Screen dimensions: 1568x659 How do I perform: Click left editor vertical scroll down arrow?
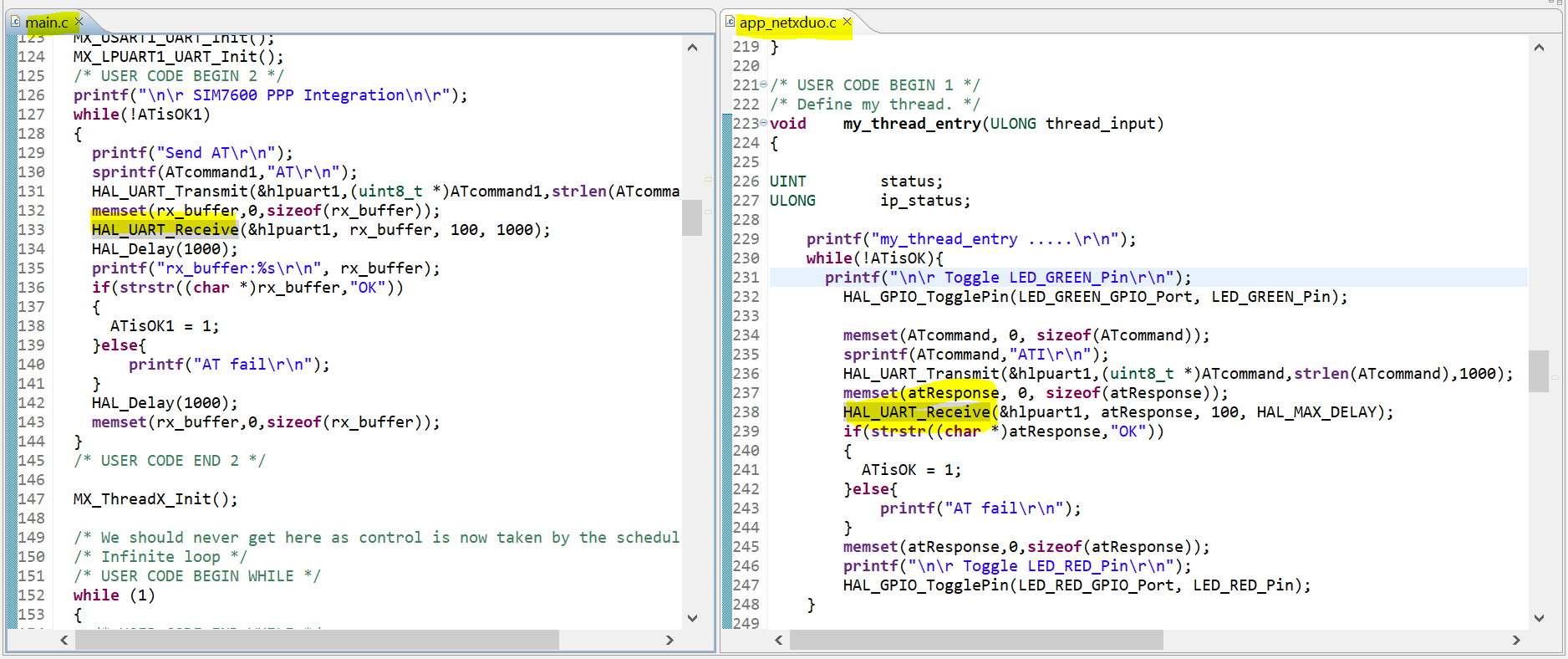(x=692, y=618)
